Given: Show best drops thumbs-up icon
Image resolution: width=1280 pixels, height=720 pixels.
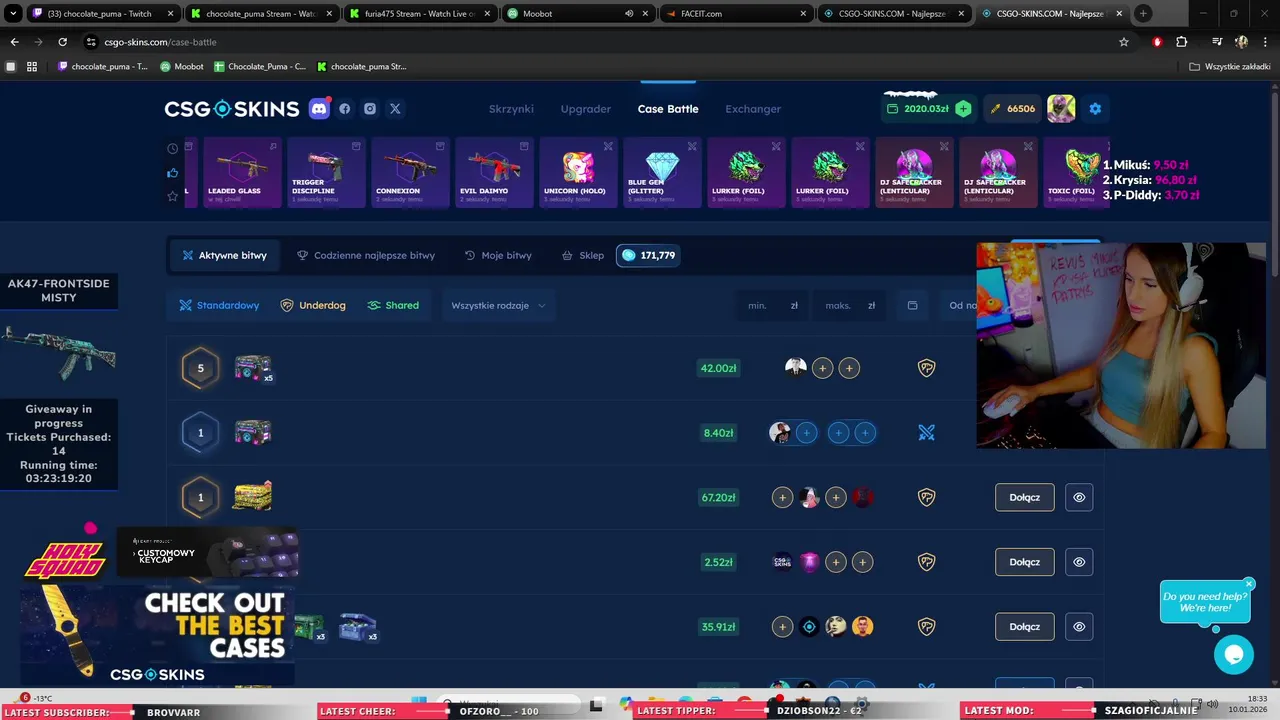Looking at the screenshot, I should (173, 172).
